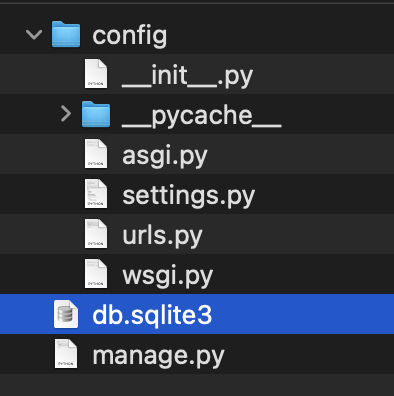Select the wsgi.py file name
Image resolution: width=394 pixels, height=396 pixels.
click(167, 276)
